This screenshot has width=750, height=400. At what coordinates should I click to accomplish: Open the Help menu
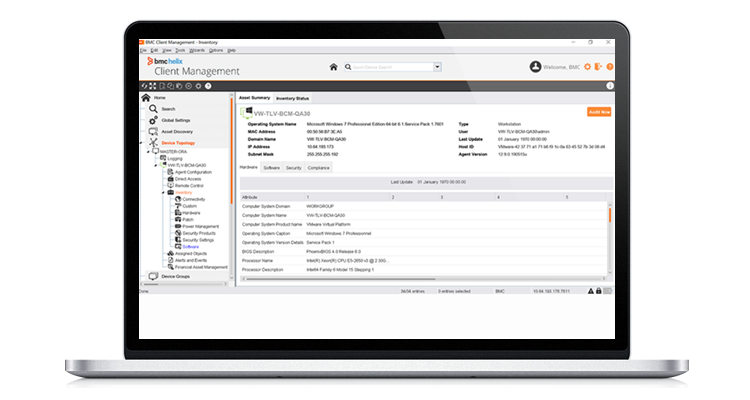pos(232,50)
